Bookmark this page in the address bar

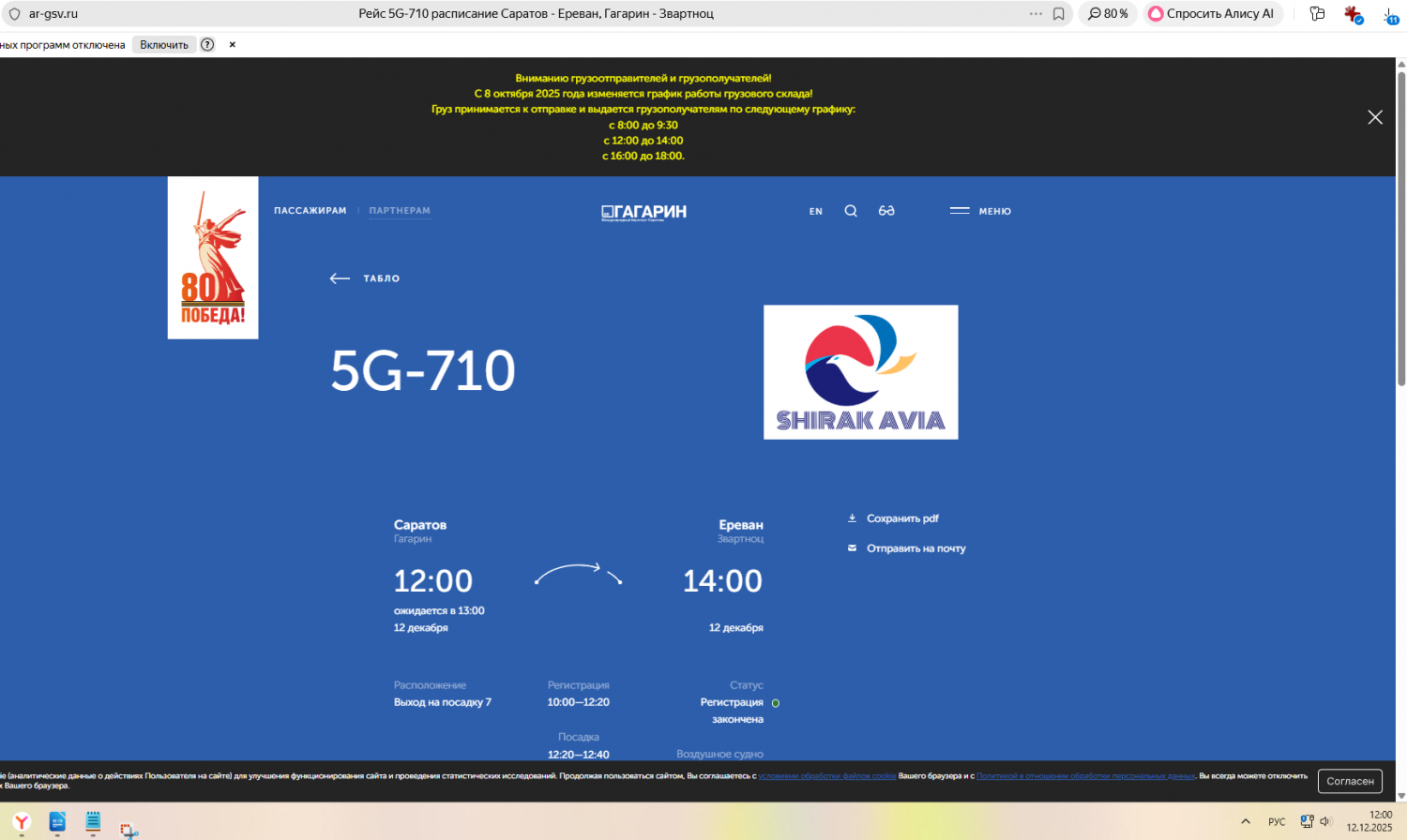(1058, 14)
